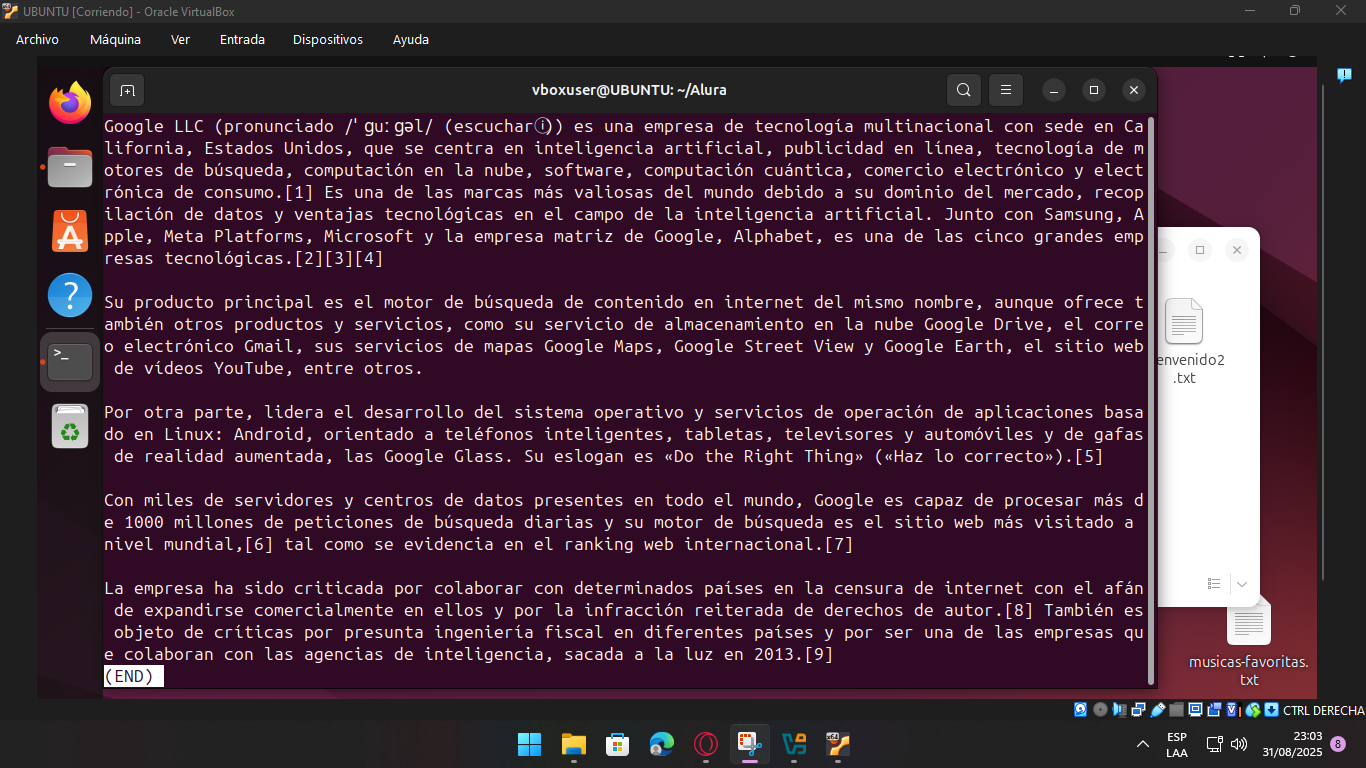Open the Windows Start menu
Image resolution: width=1366 pixels, height=768 pixels.
tap(529, 744)
